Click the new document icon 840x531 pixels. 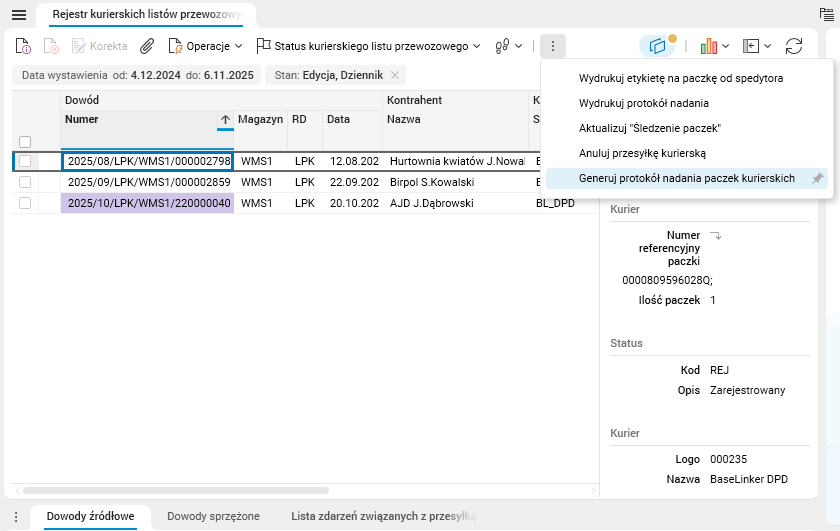click(x=24, y=46)
